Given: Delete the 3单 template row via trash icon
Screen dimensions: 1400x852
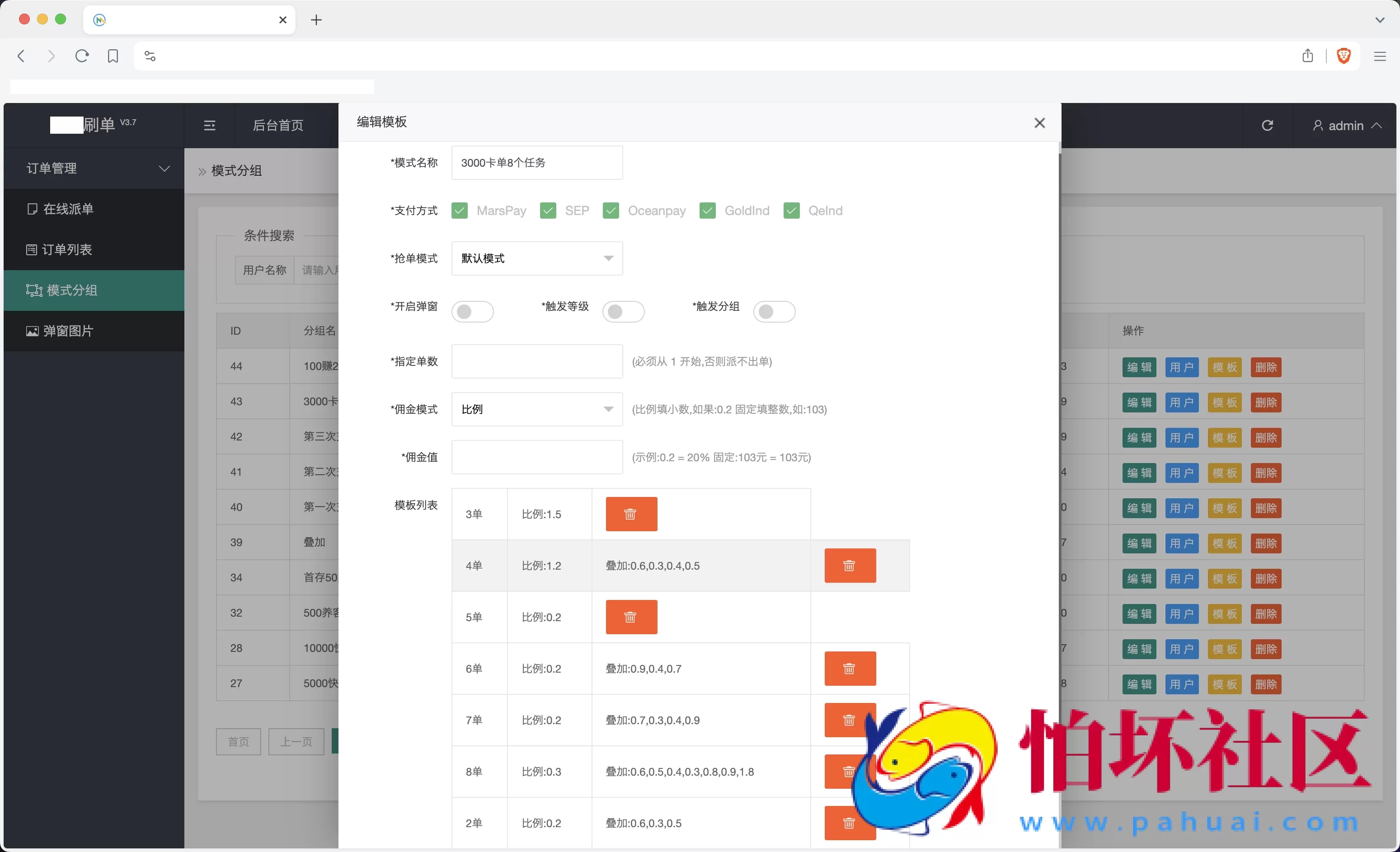Looking at the screenshot, I should [x=631, y=514].
